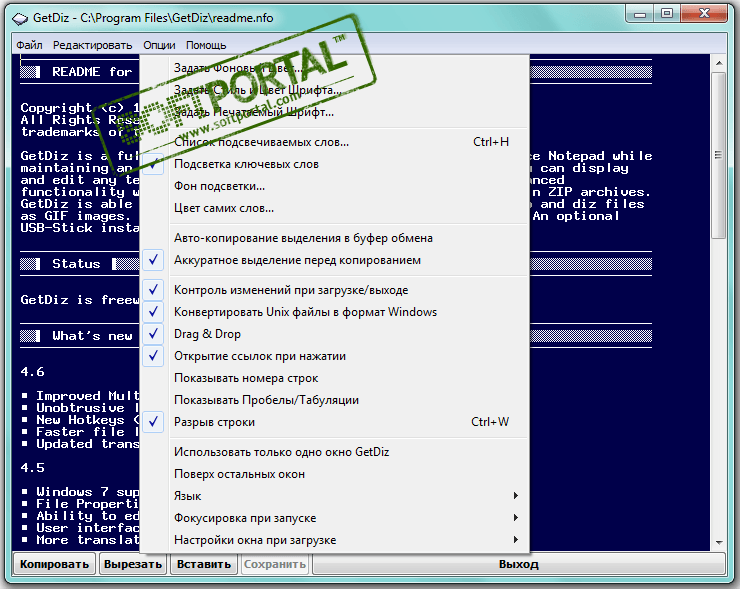Viewport: 740px width, 589px height.
Task: Open the Редактировать menu
Action: (x=92, y=45)
